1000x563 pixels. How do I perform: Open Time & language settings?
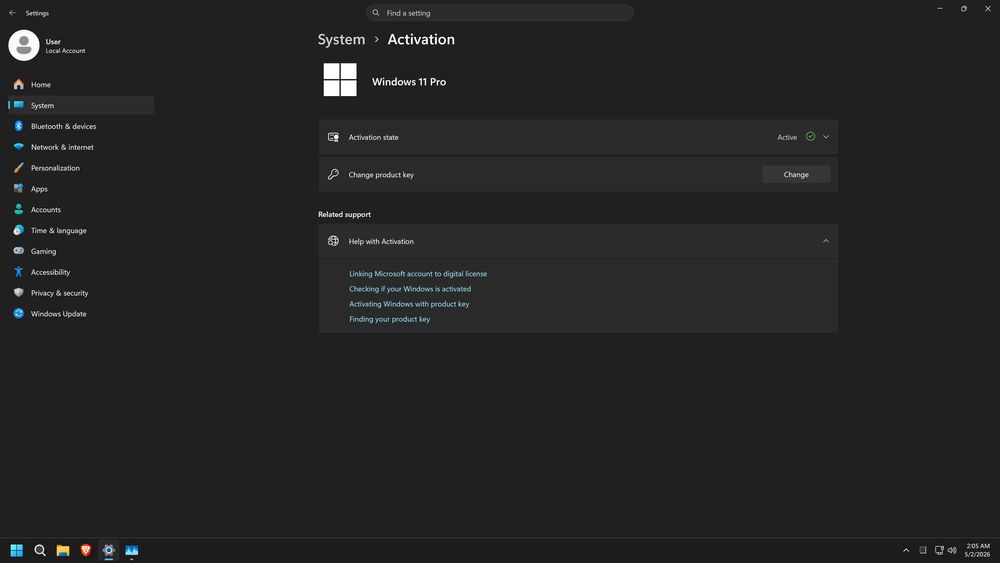pos(81,230)
